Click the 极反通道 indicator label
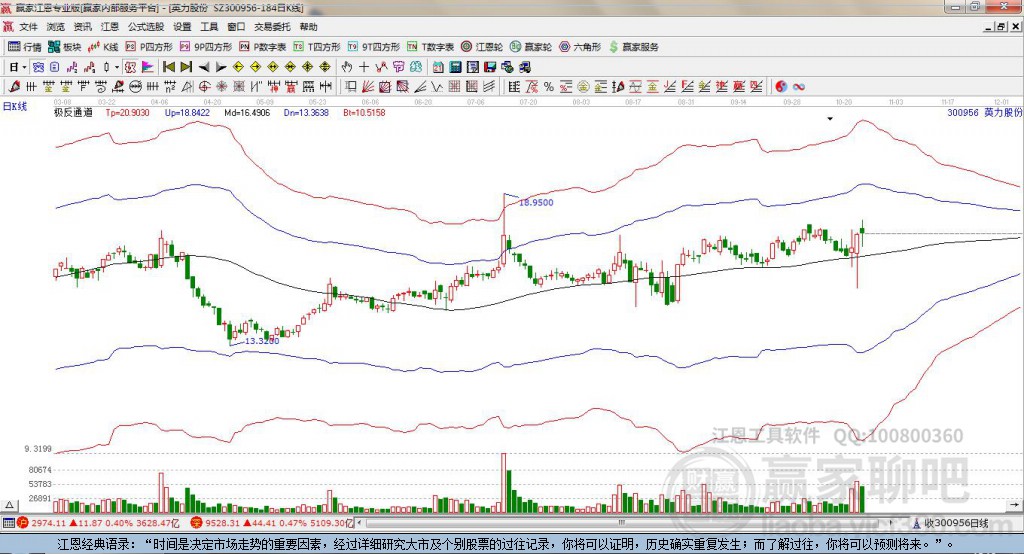 pyautogui.click(x=73, y=112)
